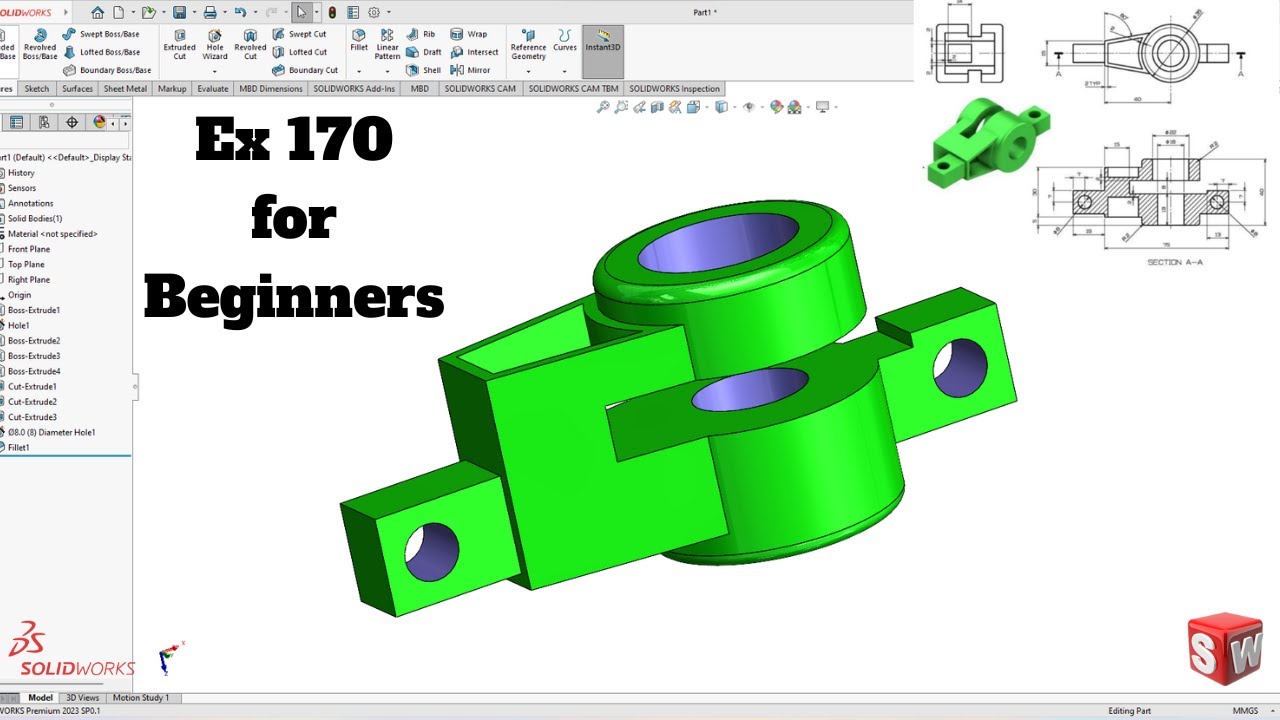
Task: Click the Edit Appearance color ball icon
Action: (x=777, y=107)
